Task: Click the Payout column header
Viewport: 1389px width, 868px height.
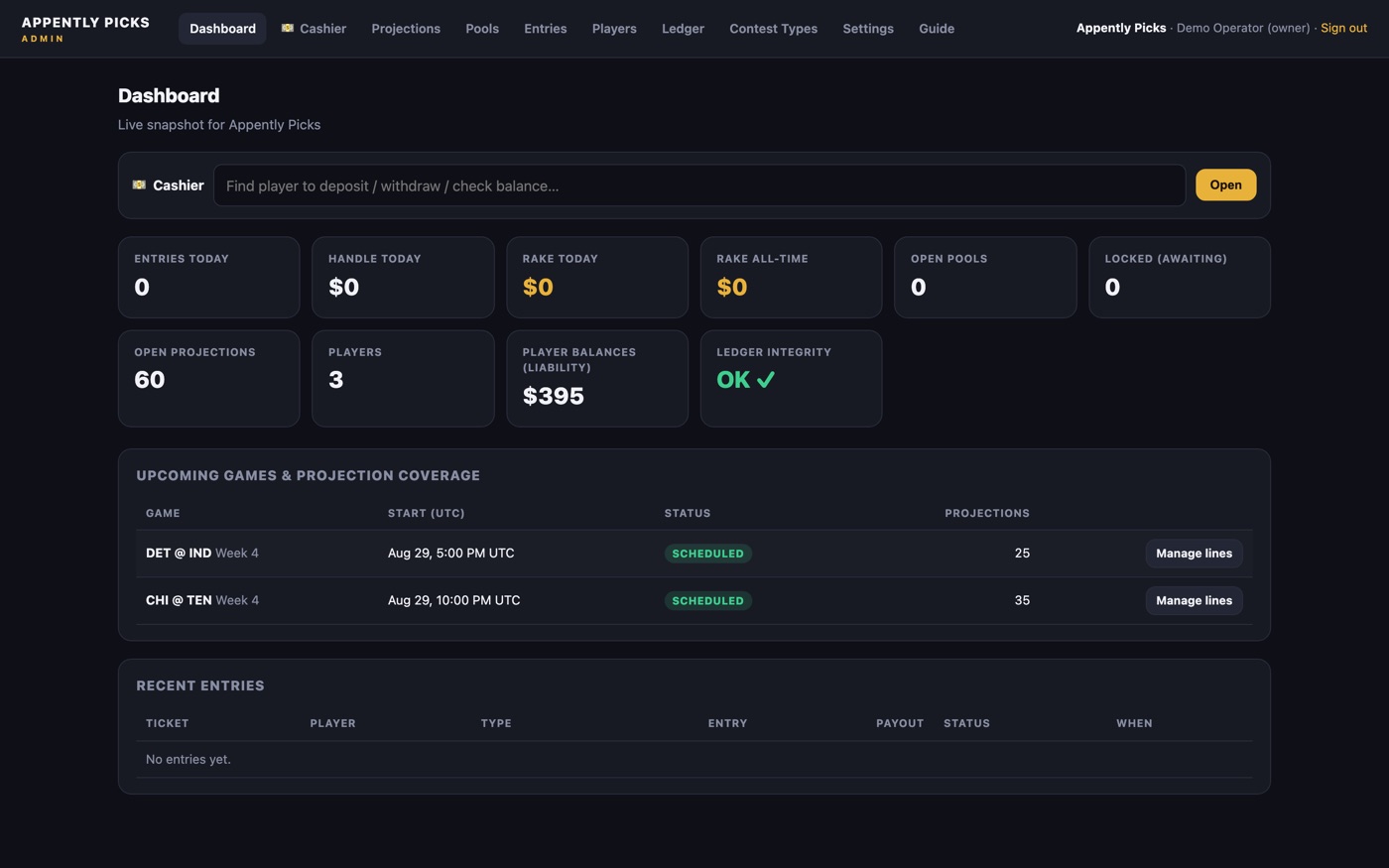Action: point(900,723)
